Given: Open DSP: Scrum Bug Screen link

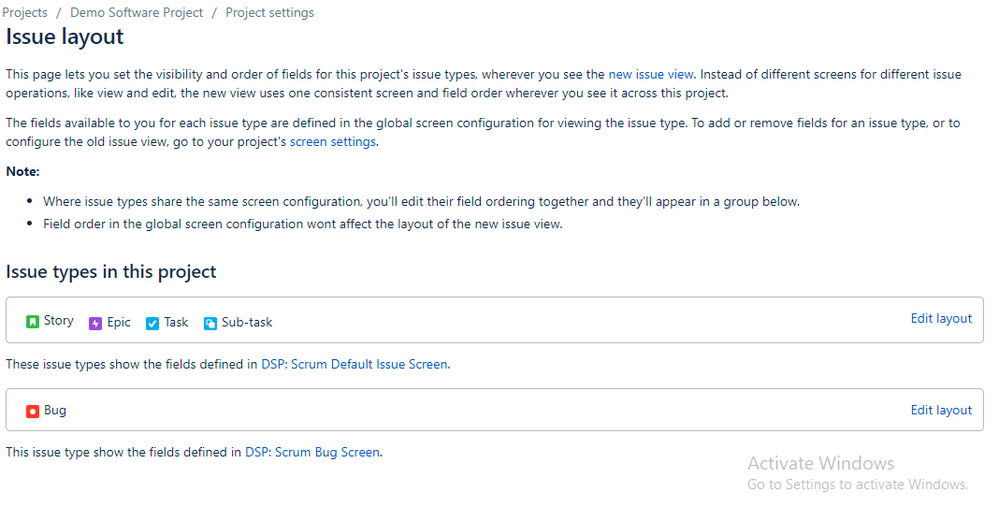Looking at the screenshot, I should 312,452.
